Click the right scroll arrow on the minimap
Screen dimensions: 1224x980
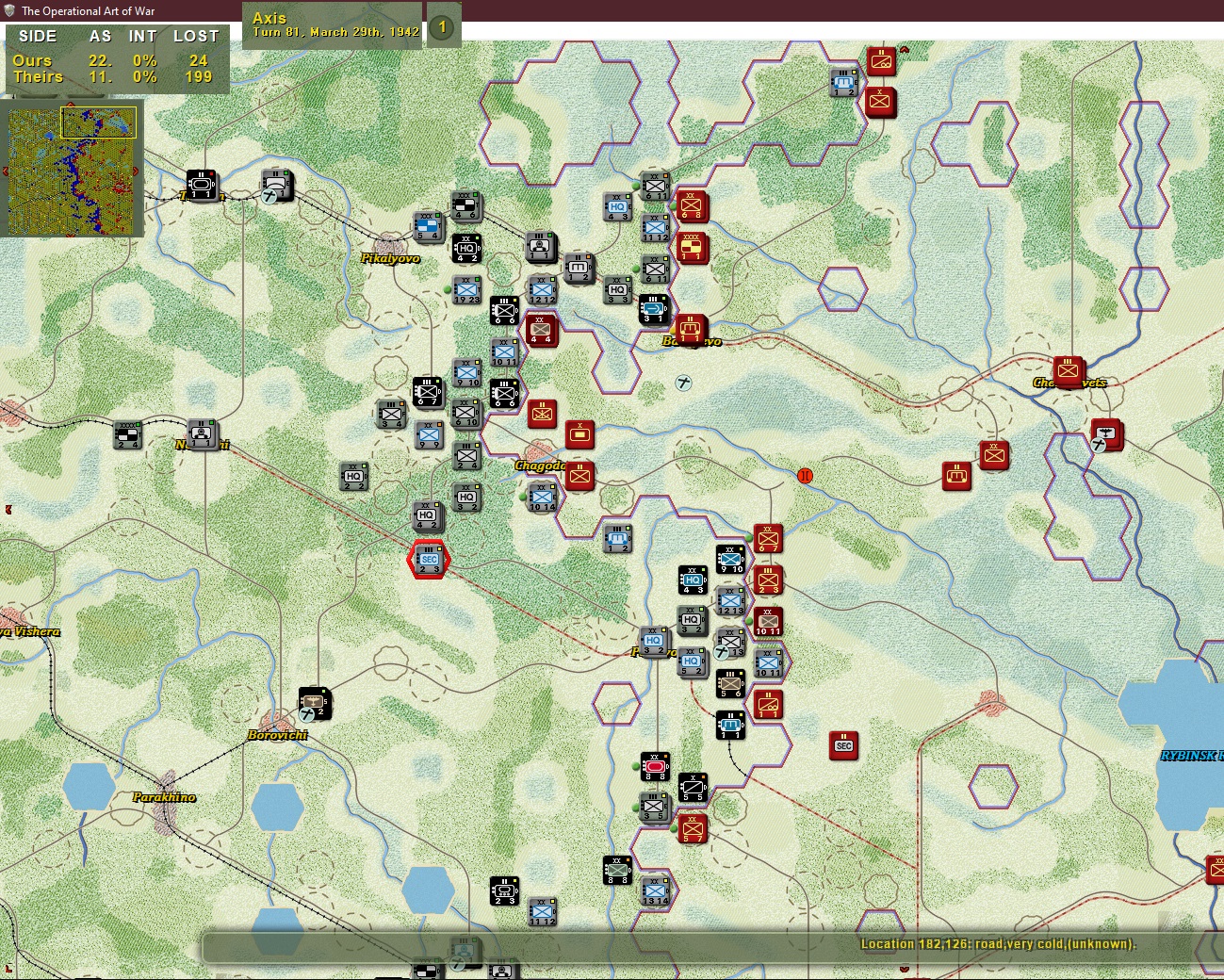click(x=137, y=171)
